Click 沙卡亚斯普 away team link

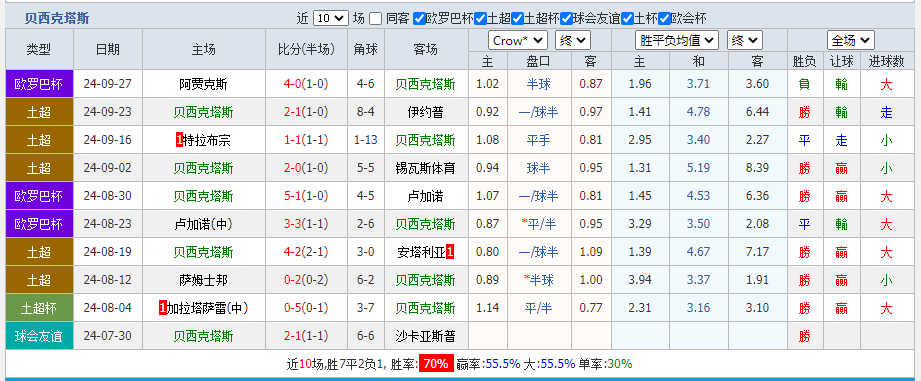(x=425, y=336)
